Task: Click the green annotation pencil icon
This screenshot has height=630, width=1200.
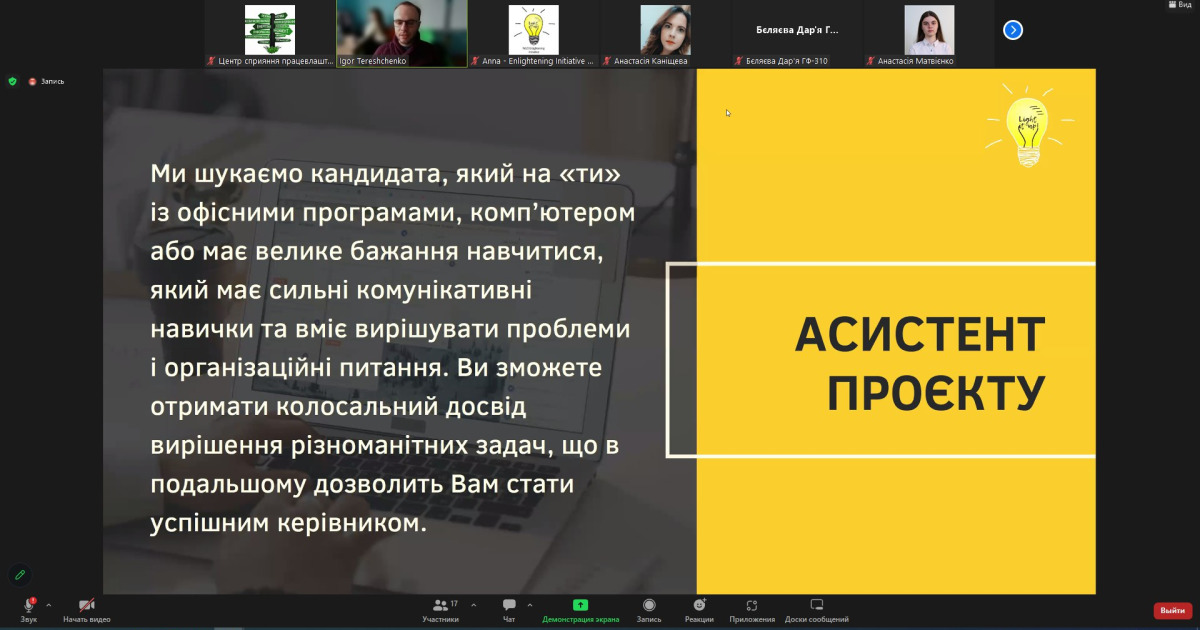Action: coord(19,575)
